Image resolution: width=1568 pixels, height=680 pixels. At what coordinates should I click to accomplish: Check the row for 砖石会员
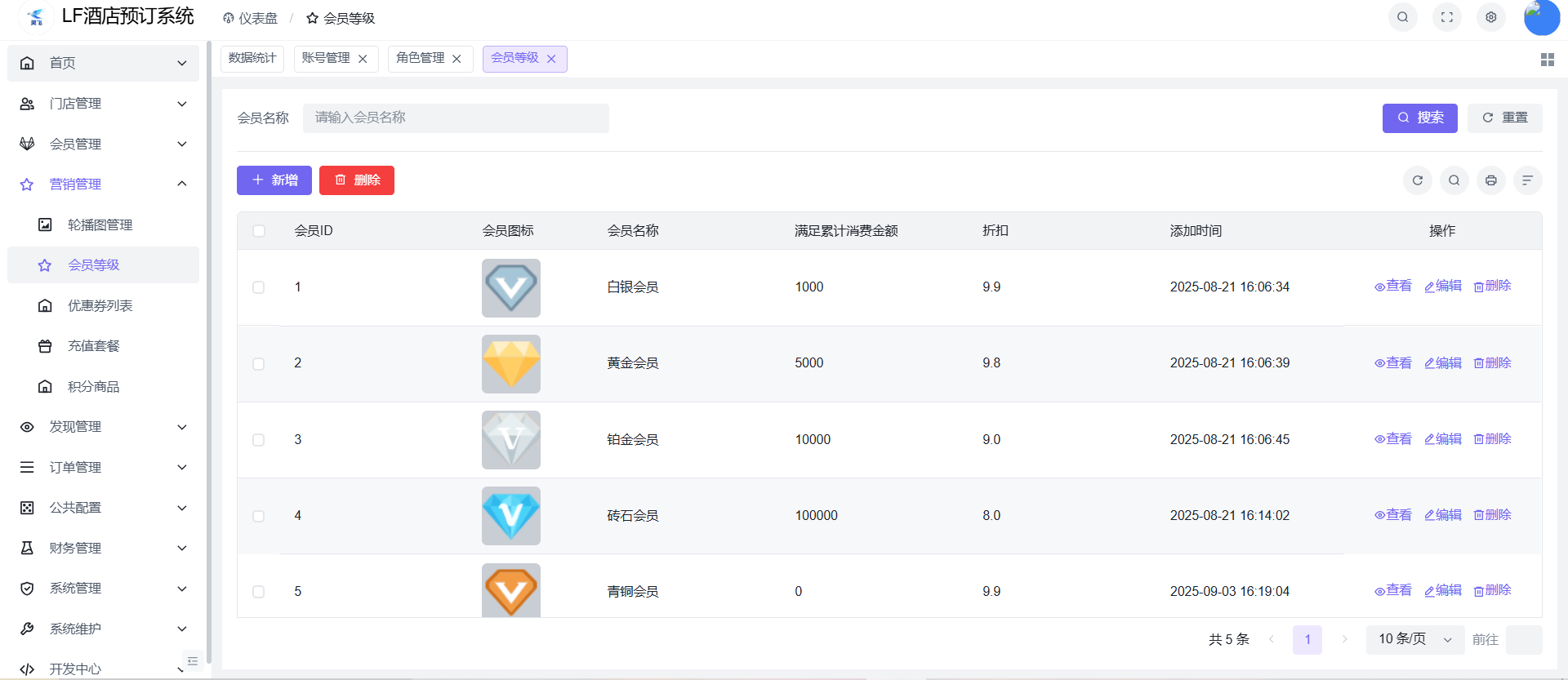[259, 516]
